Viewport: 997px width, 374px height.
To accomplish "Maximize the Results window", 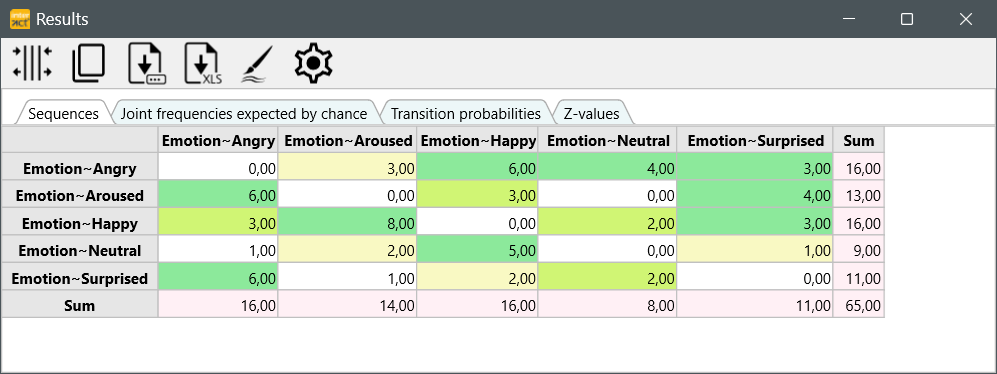I will coord(907,19).
